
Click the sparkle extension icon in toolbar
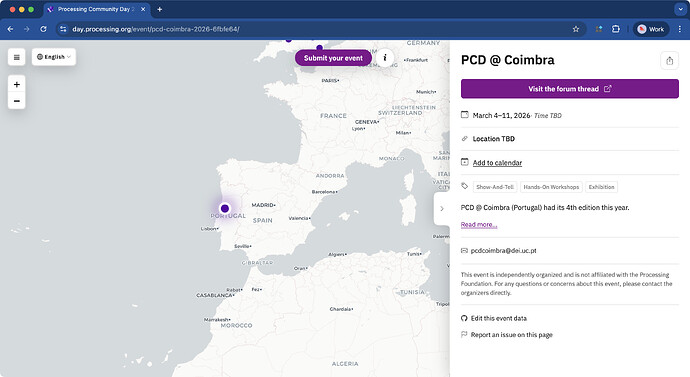598,29
